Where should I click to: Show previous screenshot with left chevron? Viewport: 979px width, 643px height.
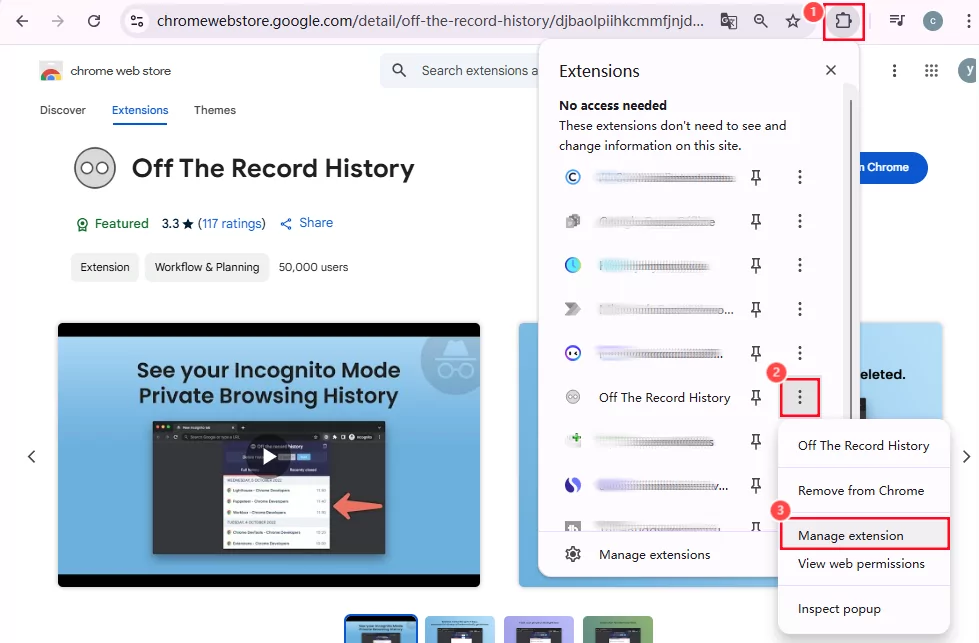(32, 456)
